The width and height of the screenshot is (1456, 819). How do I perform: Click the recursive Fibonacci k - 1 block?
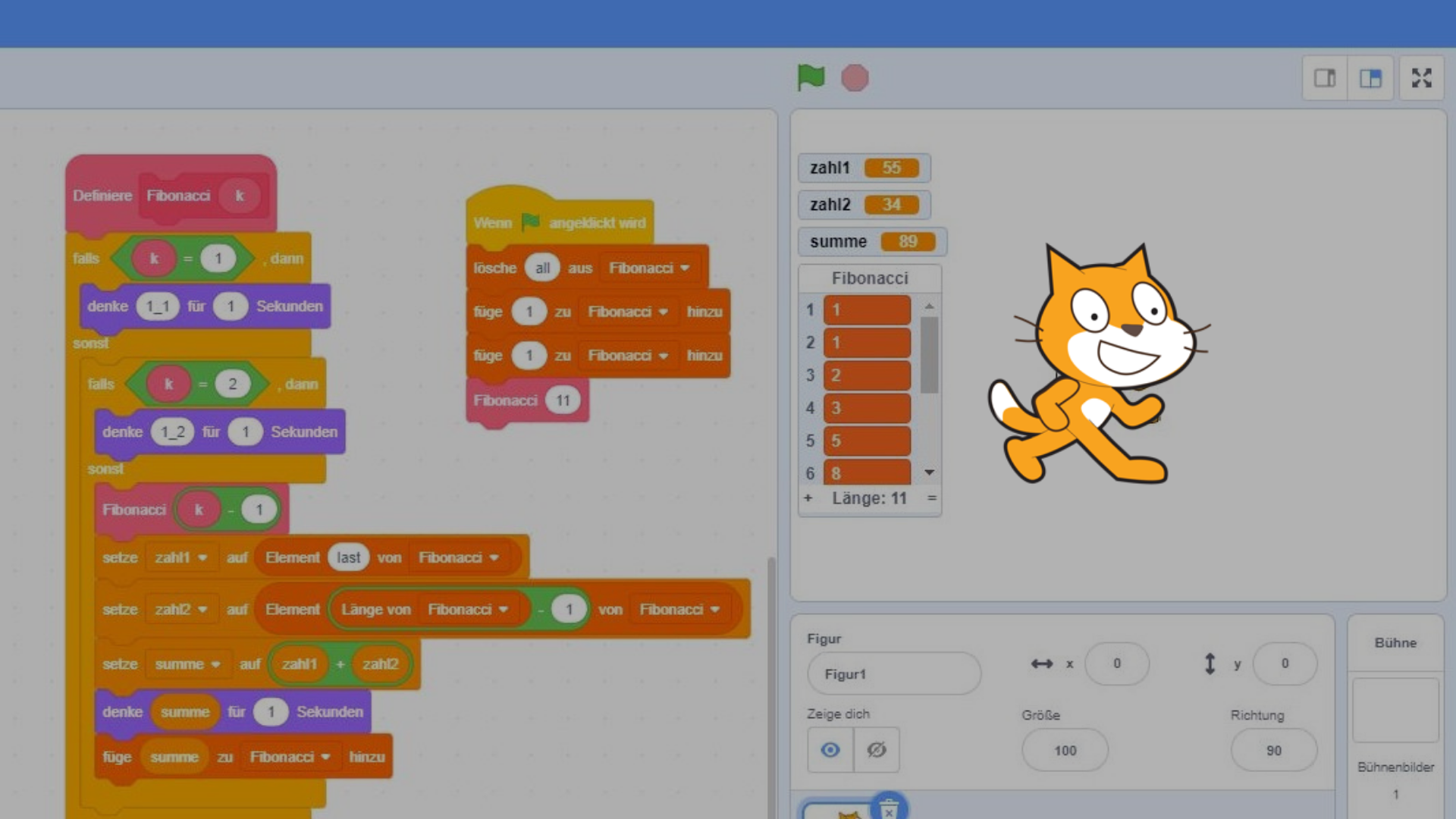pos(191,510)
